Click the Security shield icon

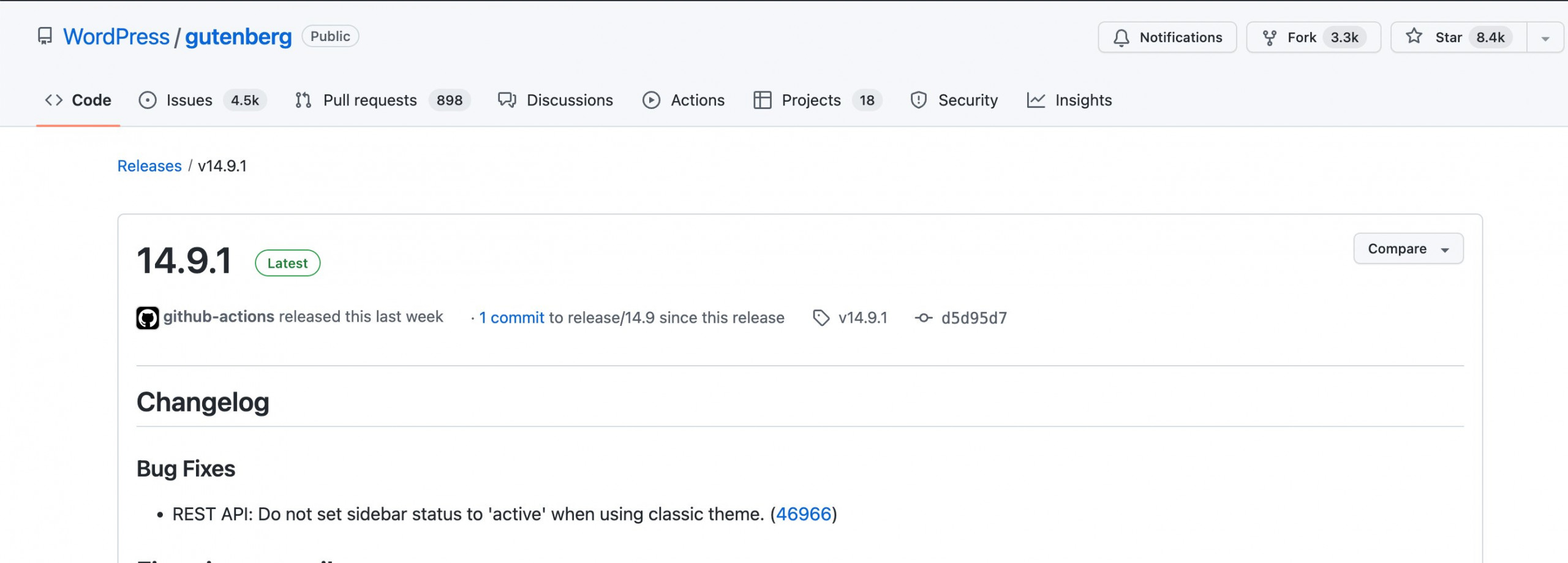pyautogui.click(x=919, y=100)
